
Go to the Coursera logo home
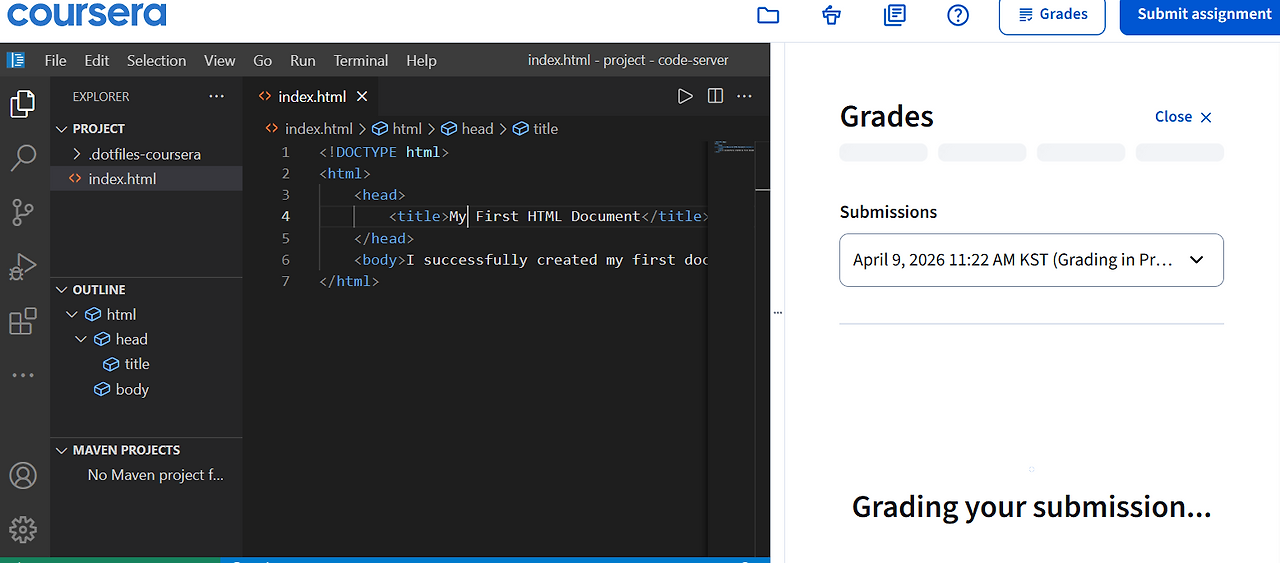[x=87, y=14]
